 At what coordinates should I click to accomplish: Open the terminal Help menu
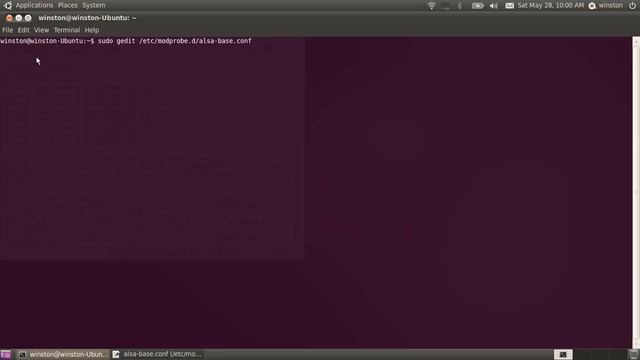click(92, 30)
